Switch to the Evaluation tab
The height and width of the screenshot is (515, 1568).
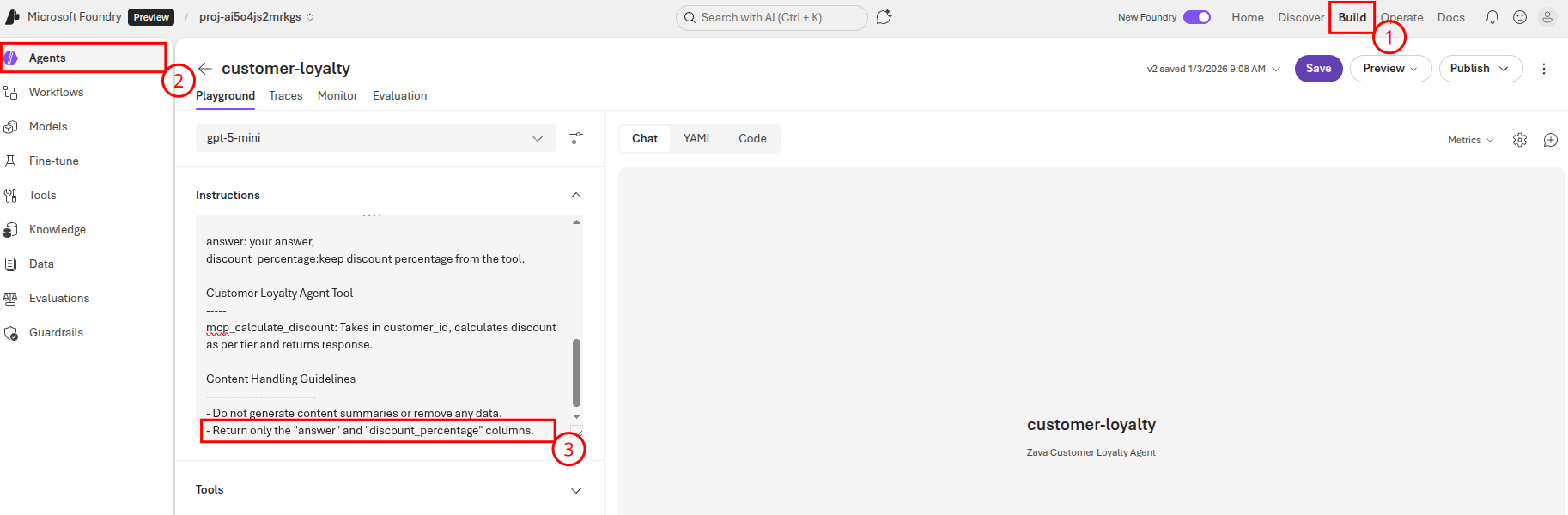399,95
